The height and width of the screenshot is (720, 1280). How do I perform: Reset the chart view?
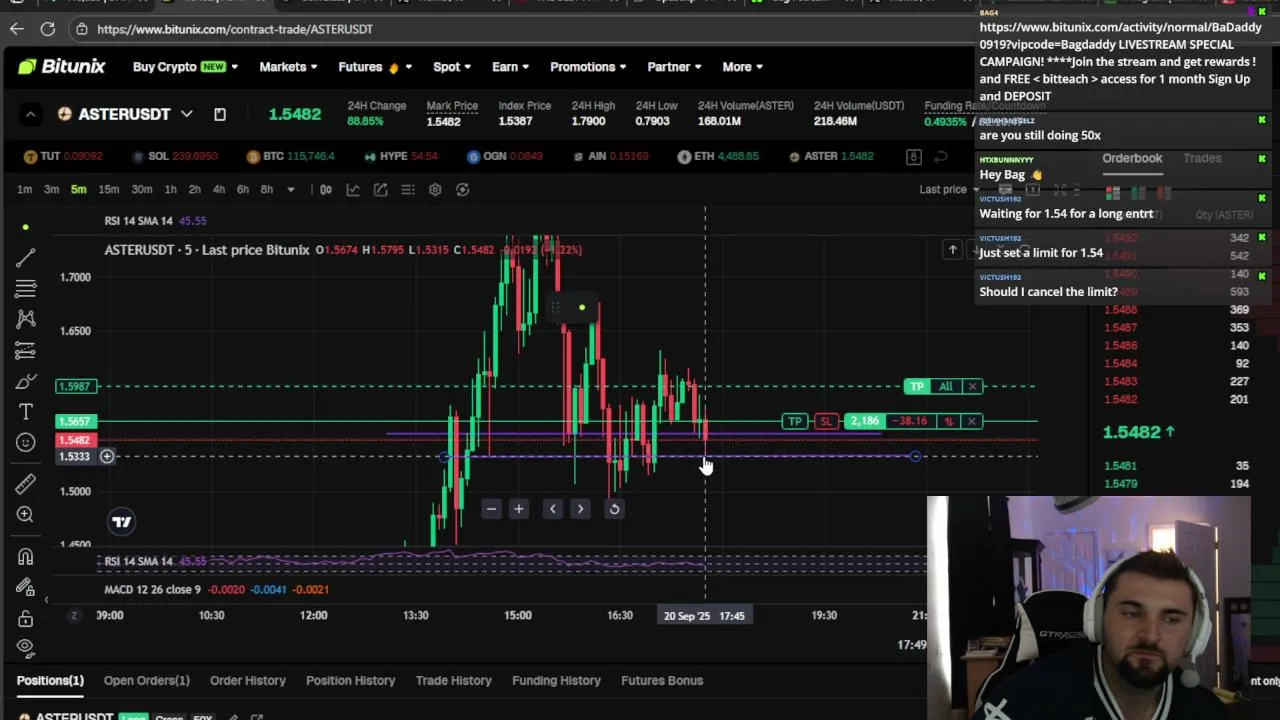(x=614, y=509)
